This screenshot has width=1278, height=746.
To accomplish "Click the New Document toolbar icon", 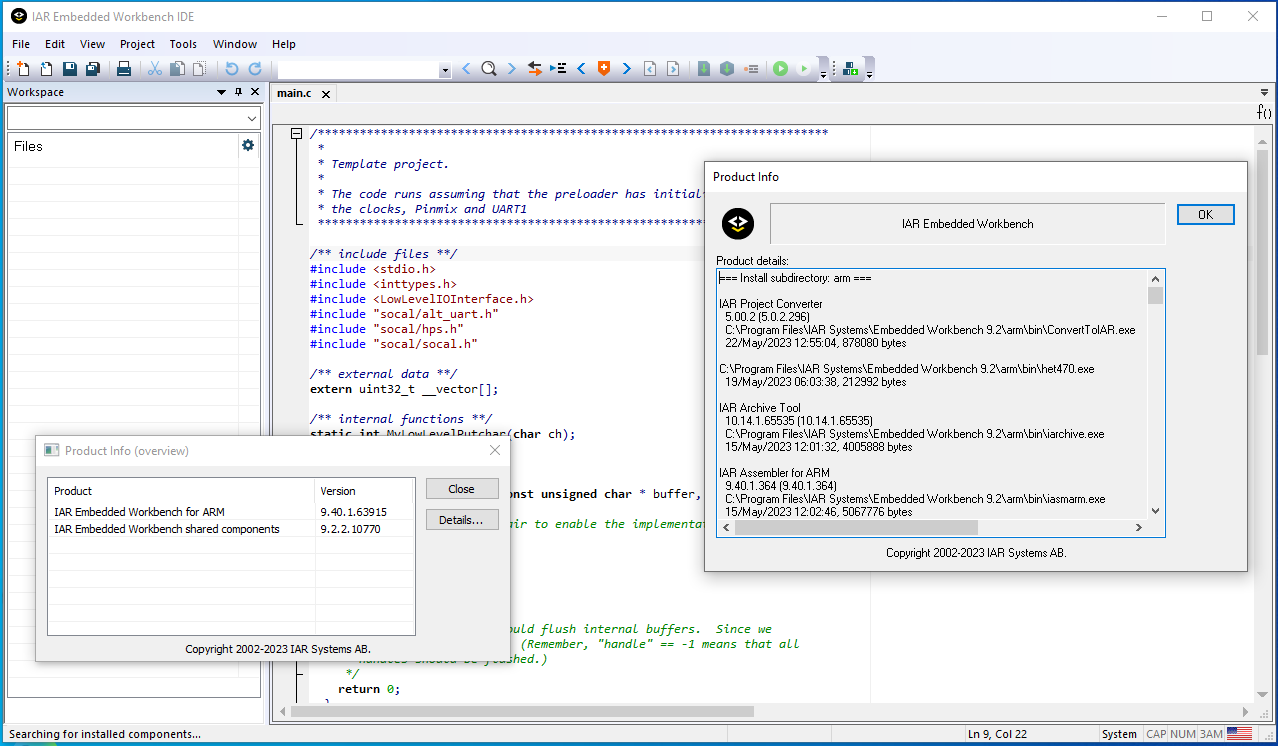I will [x=24, y=69].
